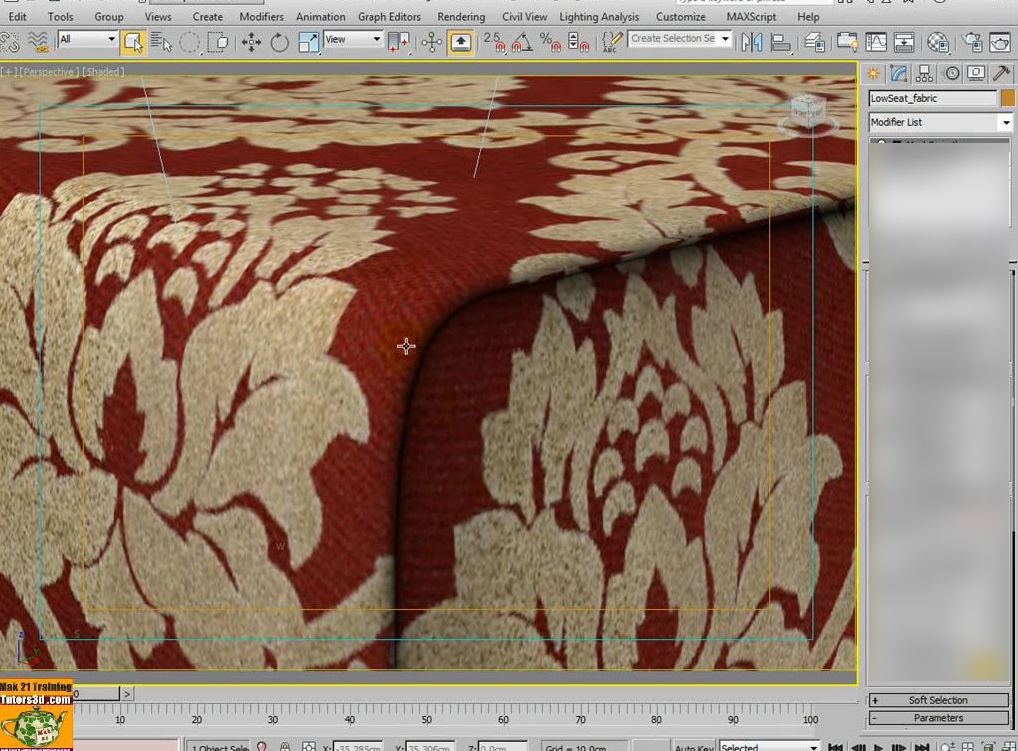Click Edit Named Selection Sets icon

612,43
